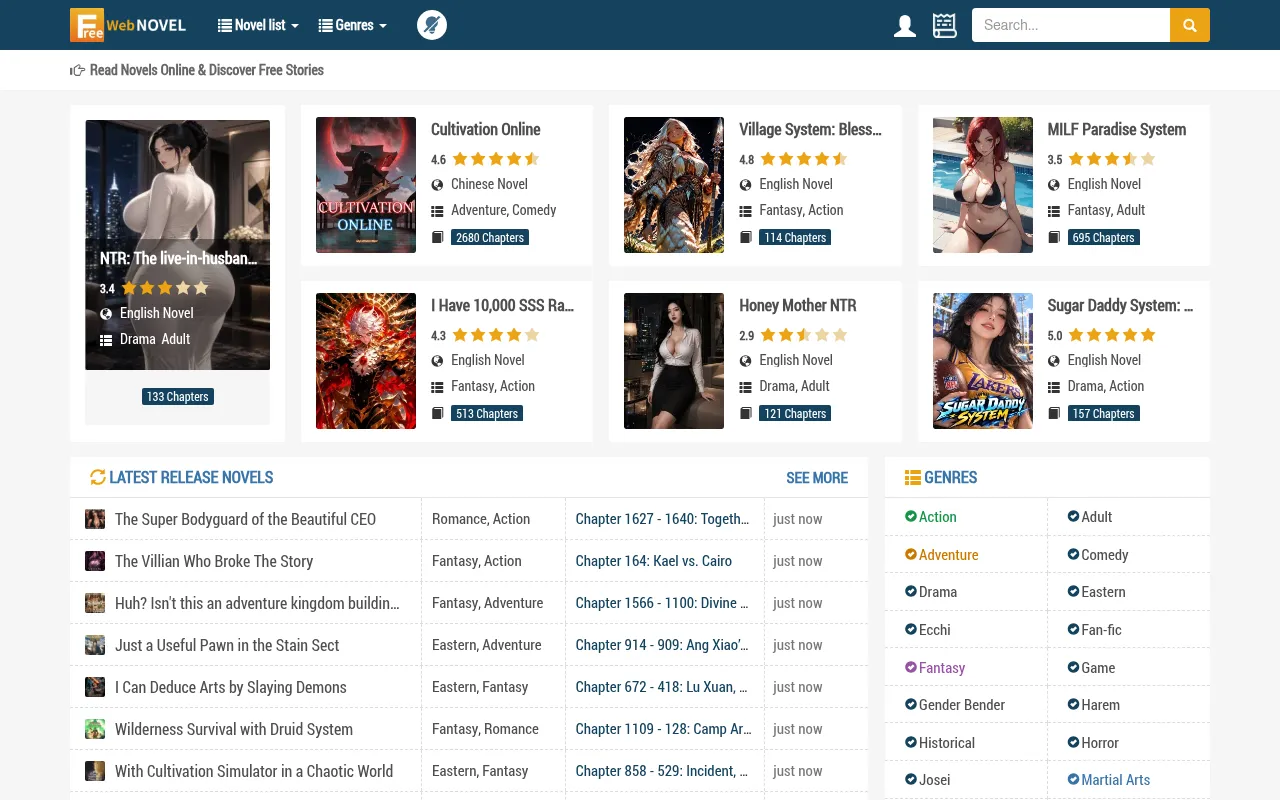Screen dimensions: 1280x800
Task: Open the Honey Mother NTR title link
Action: [x=798, y=305]
